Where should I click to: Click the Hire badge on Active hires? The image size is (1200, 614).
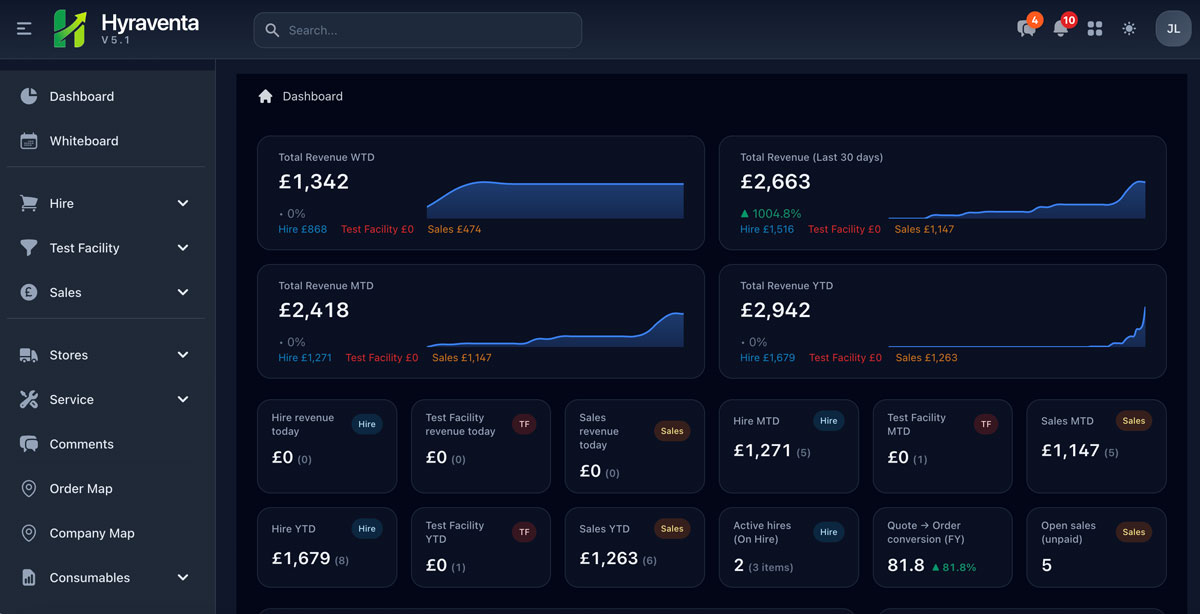point(829,532)
